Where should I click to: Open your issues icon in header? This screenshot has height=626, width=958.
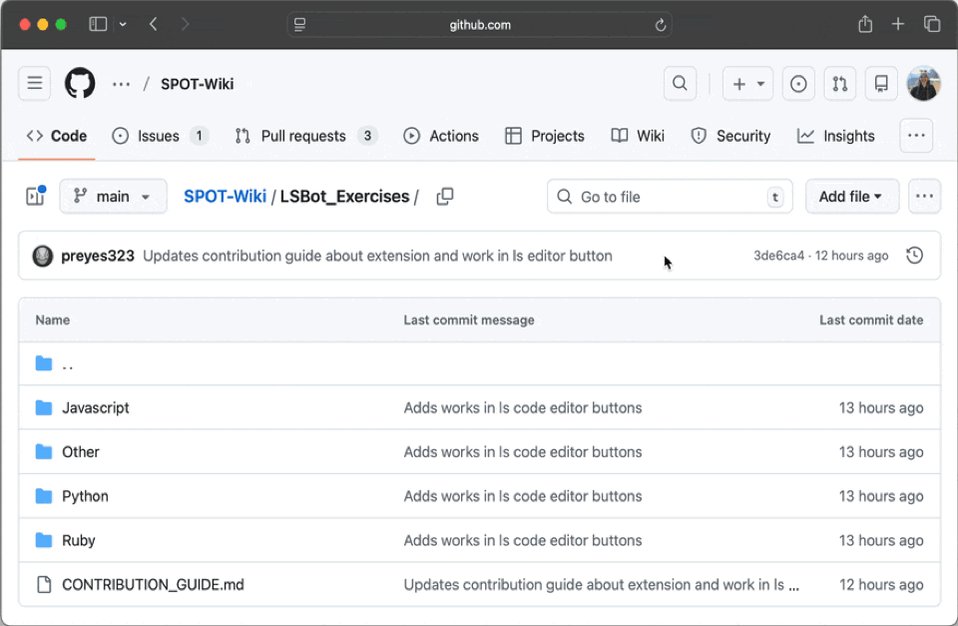(x=799, y=83)
